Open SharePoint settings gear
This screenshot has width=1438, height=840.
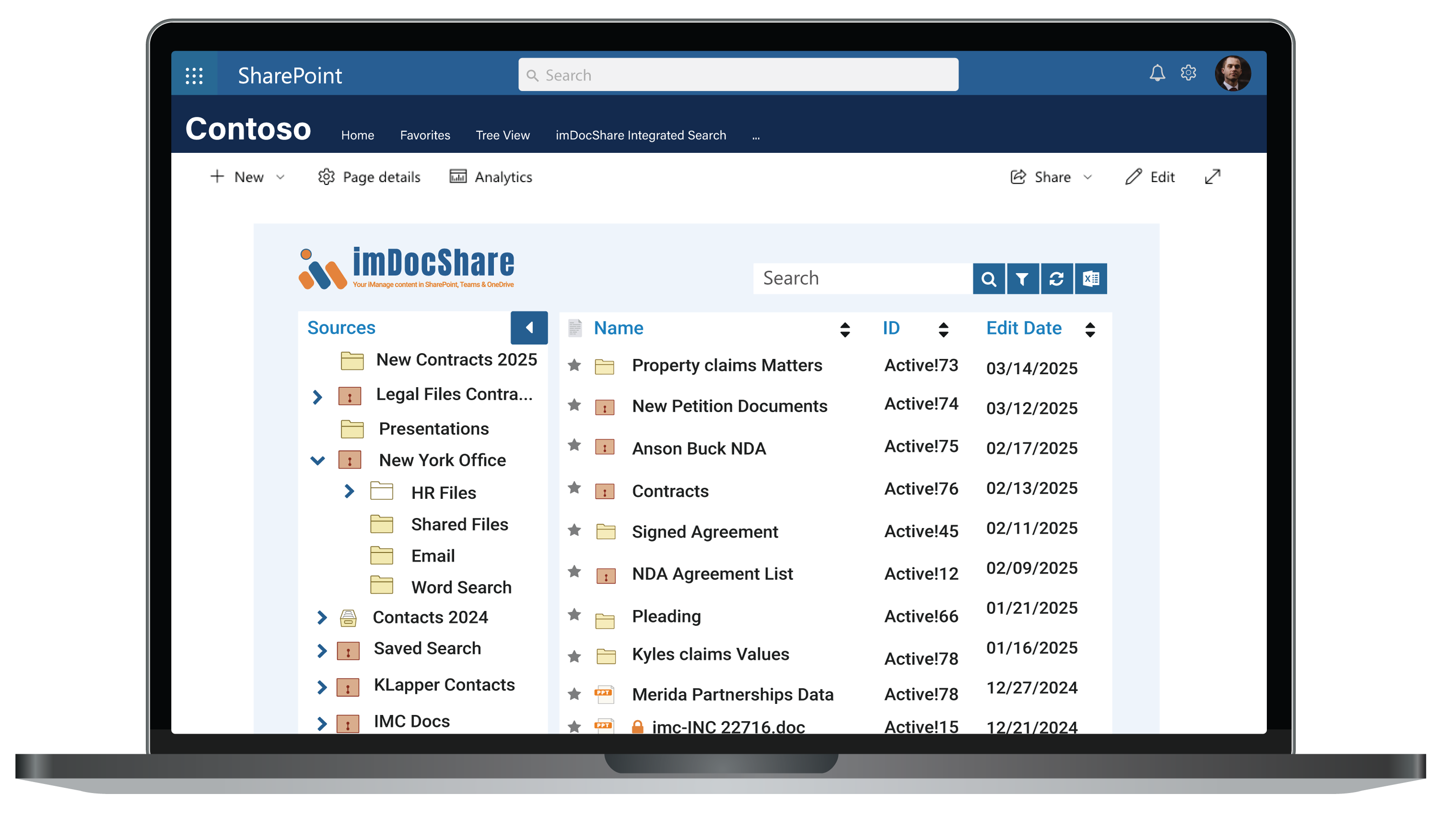click(1188, 73)
